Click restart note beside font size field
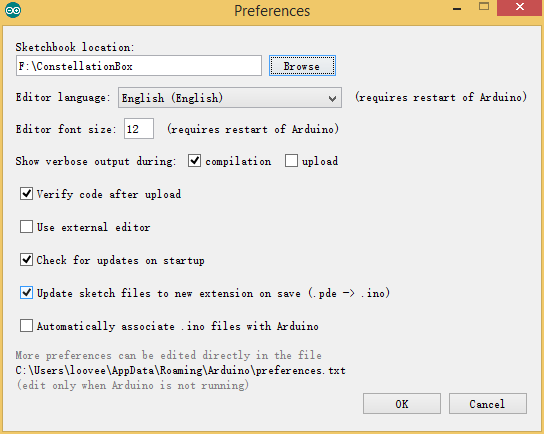544x434 pixels. pyautogui.click(x=253, y=129)
